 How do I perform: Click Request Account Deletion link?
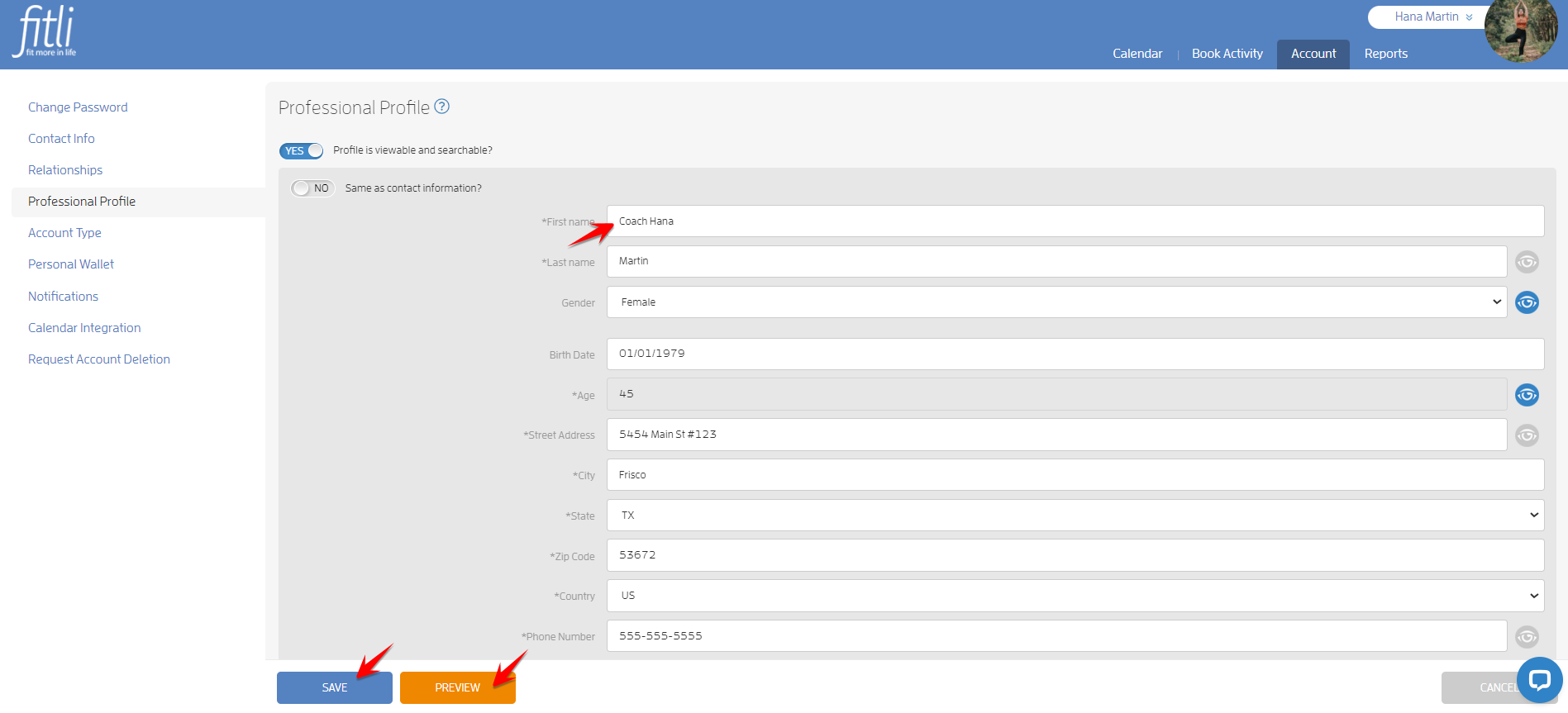click(99, 359)
